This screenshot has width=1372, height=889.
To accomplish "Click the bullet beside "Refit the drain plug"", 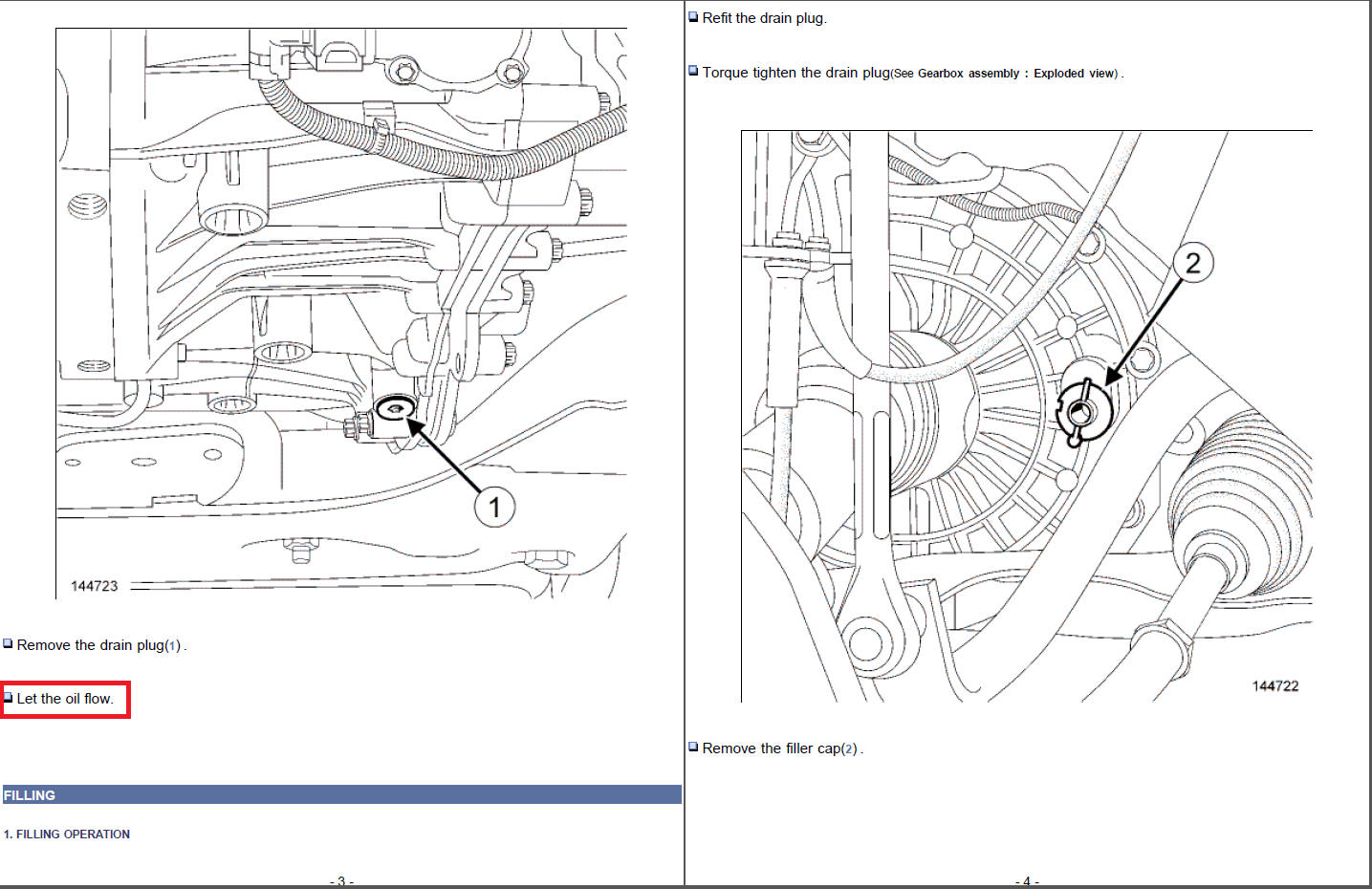I will pyautogui.click(x=693, y=17).
